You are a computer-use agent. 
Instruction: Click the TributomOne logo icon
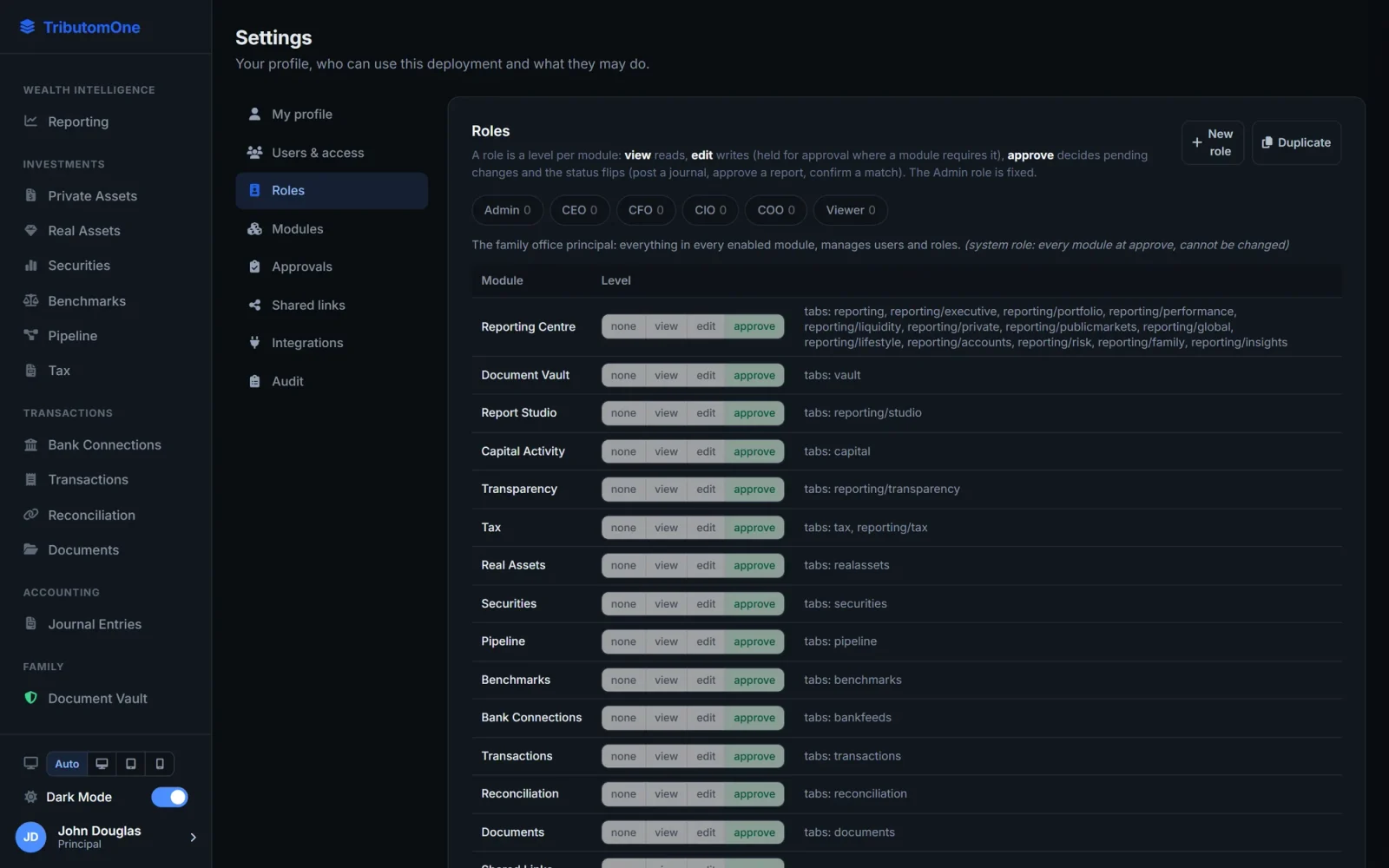click(28, 27)
